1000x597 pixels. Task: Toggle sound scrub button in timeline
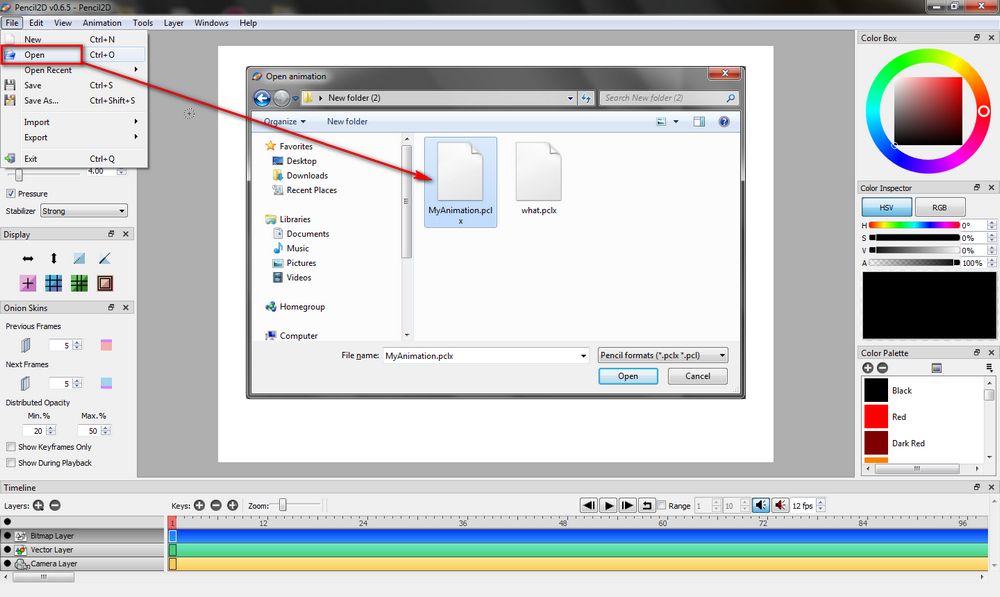pyautogui.click(x=780, y=505)
